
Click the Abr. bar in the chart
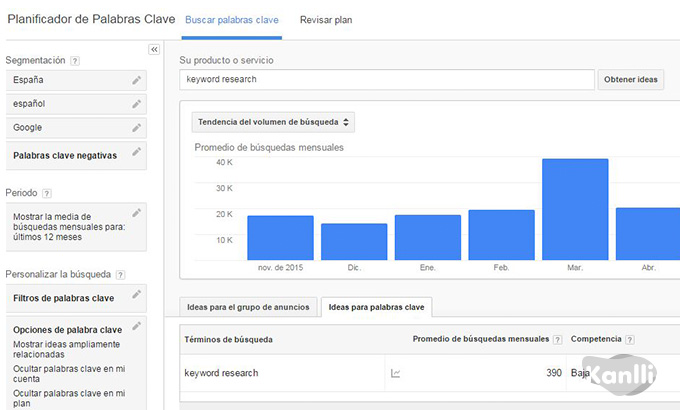[648, 234]
